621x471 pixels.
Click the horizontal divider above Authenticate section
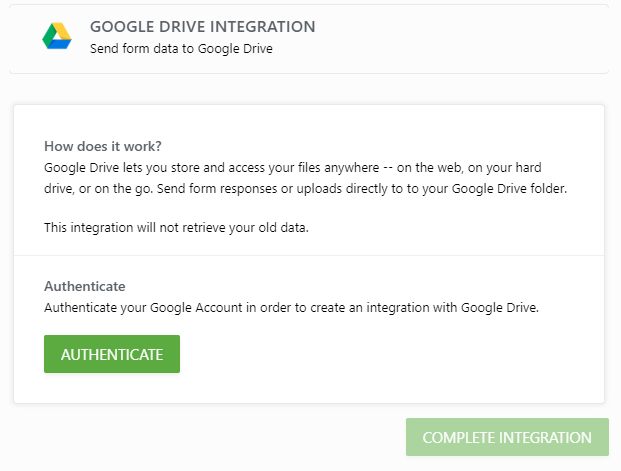point(308,255)
